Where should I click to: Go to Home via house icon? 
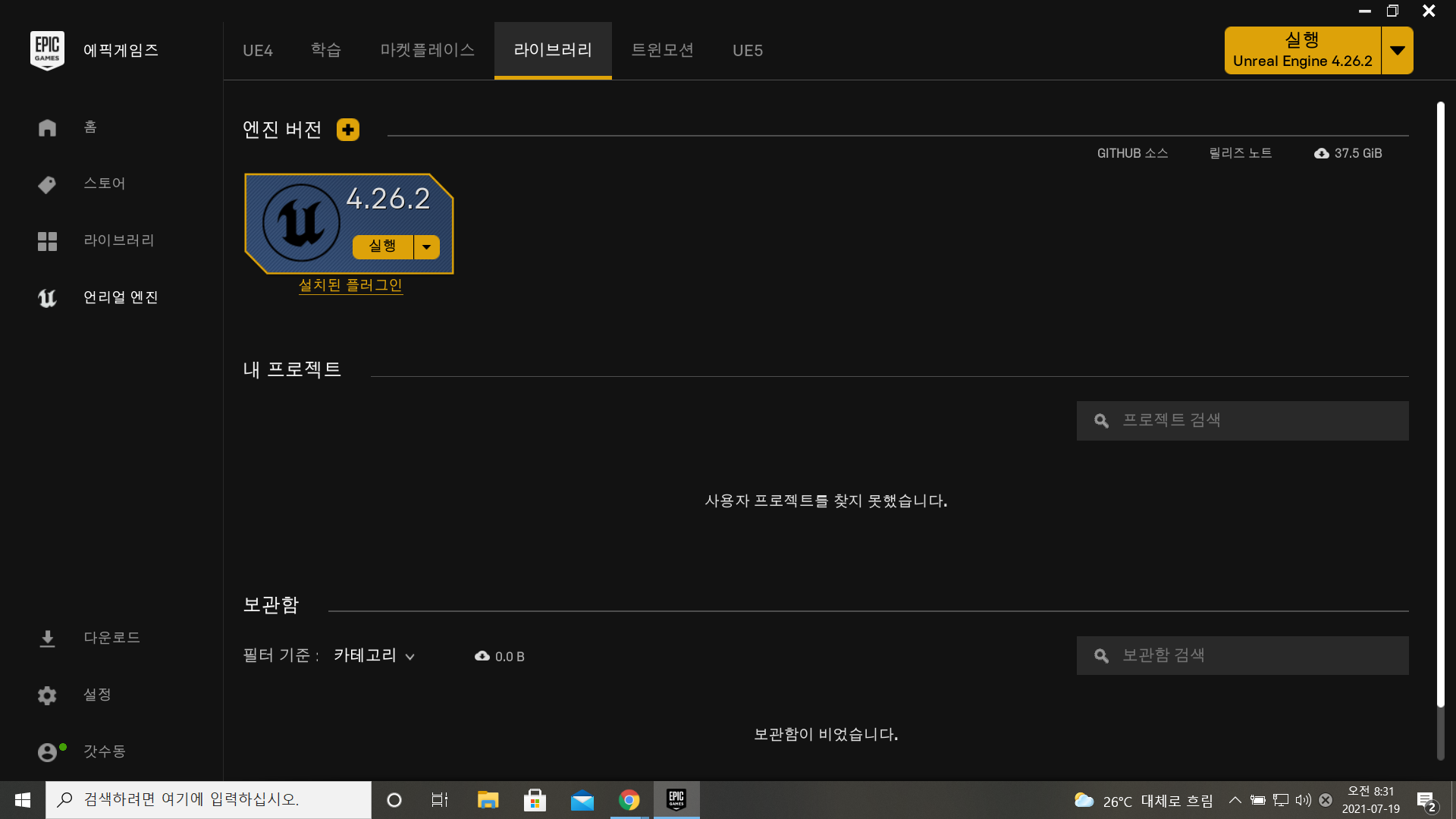click(47, 127)
